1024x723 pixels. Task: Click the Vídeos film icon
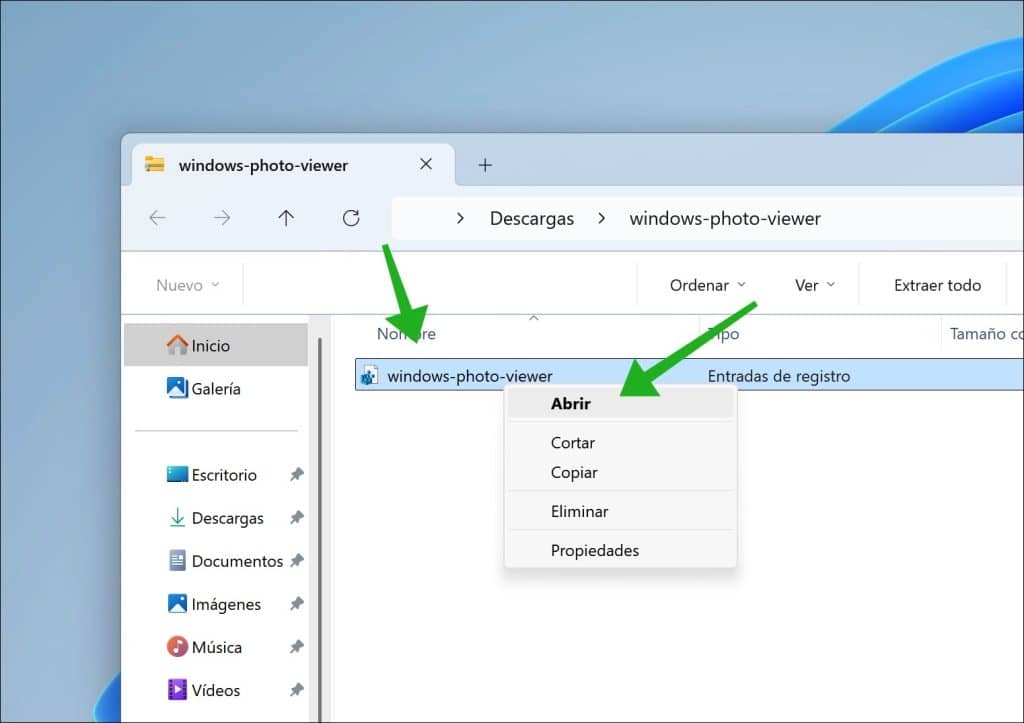(177, 690)
